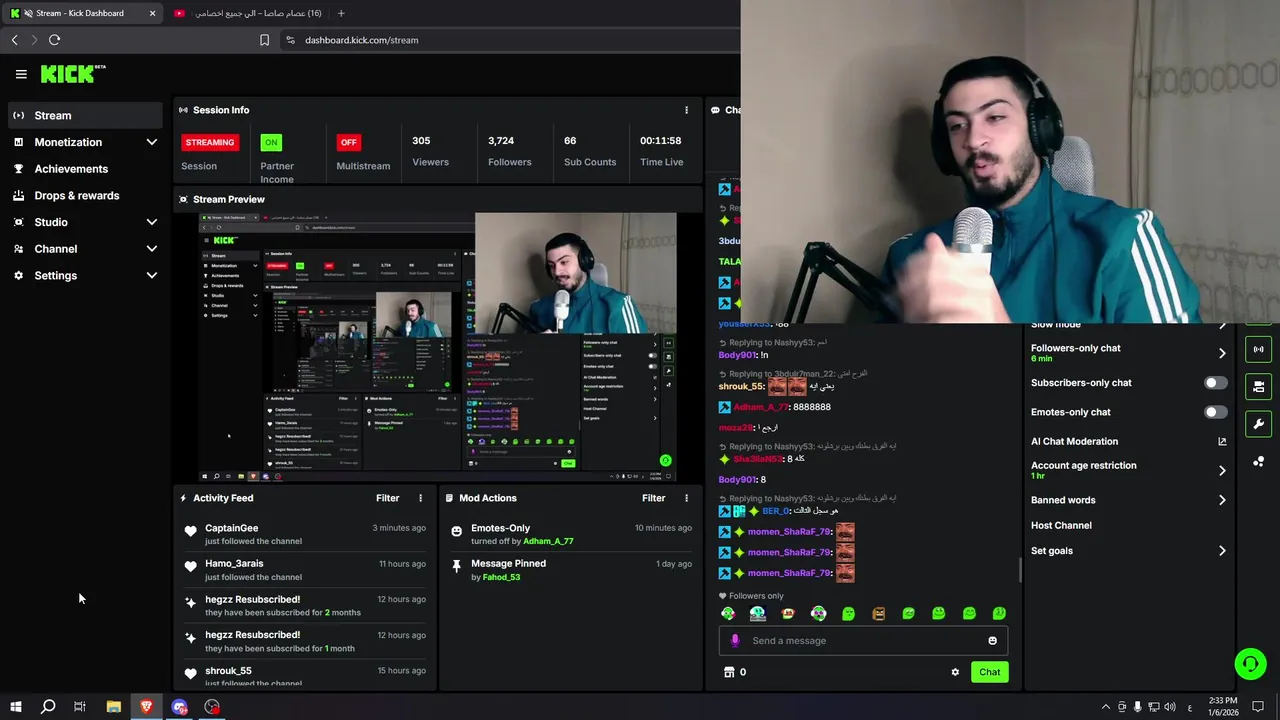Switch to the Stream - Kick Dashboard tab

click(x=80, y=13)
